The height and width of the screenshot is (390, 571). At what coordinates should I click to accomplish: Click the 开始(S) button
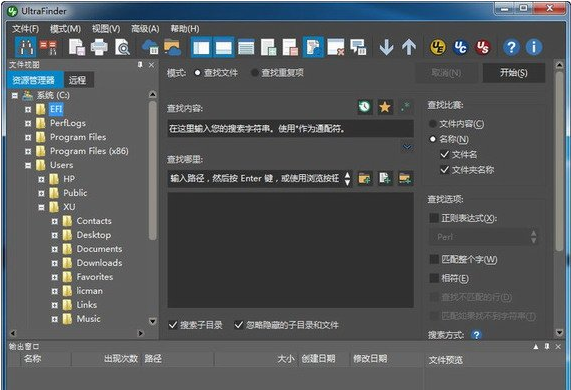pyautogui.click(x=514, y=73)
